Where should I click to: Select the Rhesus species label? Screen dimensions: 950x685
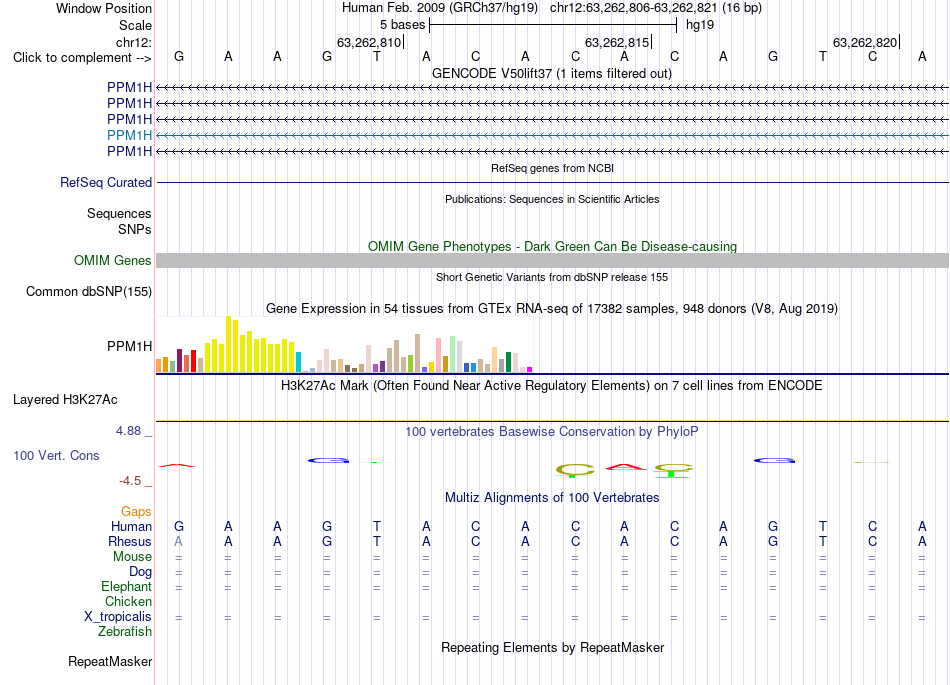[130, 541]
